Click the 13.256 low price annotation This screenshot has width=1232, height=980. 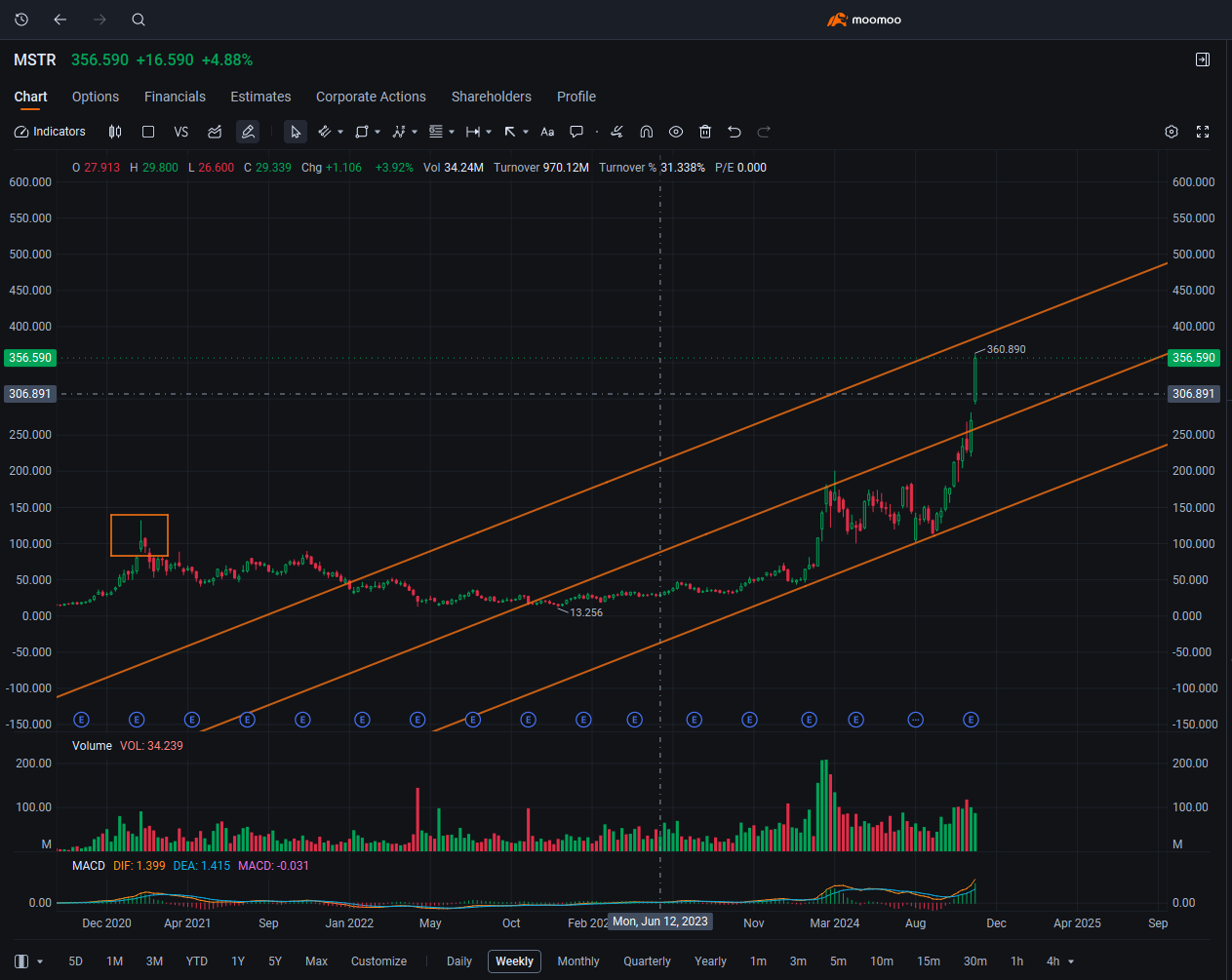coord(586,612)
